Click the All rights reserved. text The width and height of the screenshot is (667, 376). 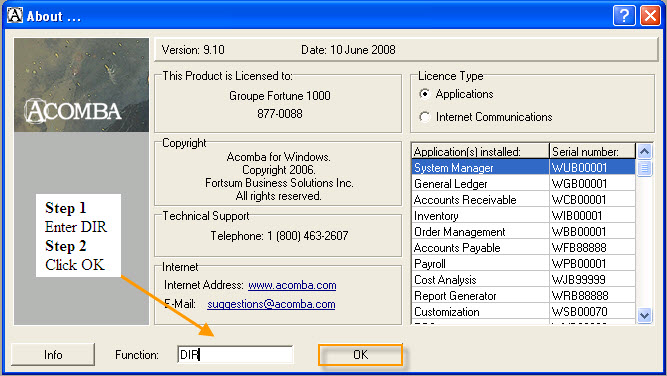[x=279, y=196]
